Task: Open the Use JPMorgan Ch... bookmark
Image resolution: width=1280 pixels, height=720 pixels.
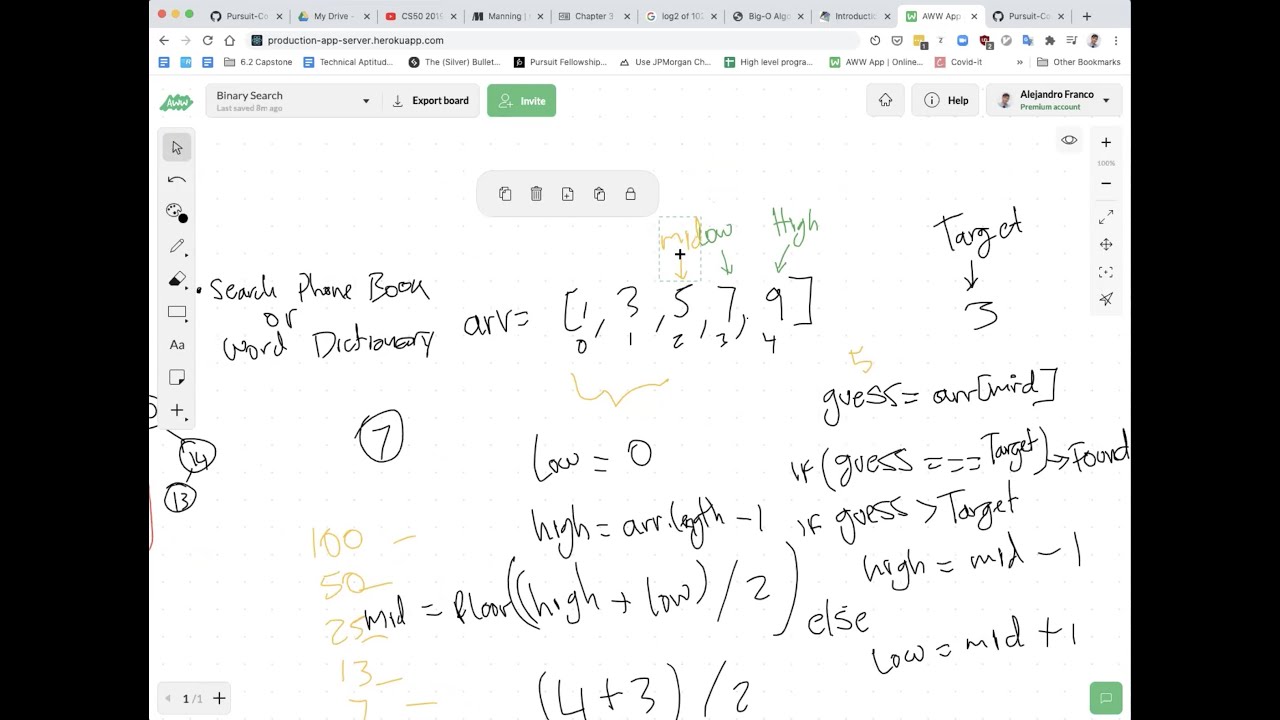Action: coord(664,62)
